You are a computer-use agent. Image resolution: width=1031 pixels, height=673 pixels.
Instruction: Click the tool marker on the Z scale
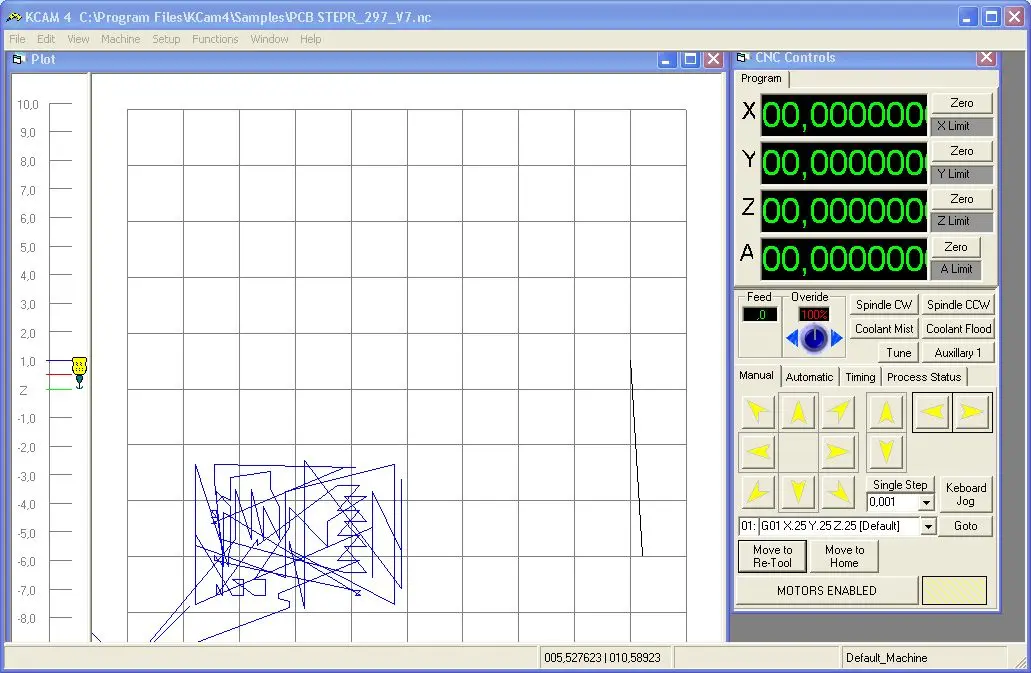tap(79, 373)
